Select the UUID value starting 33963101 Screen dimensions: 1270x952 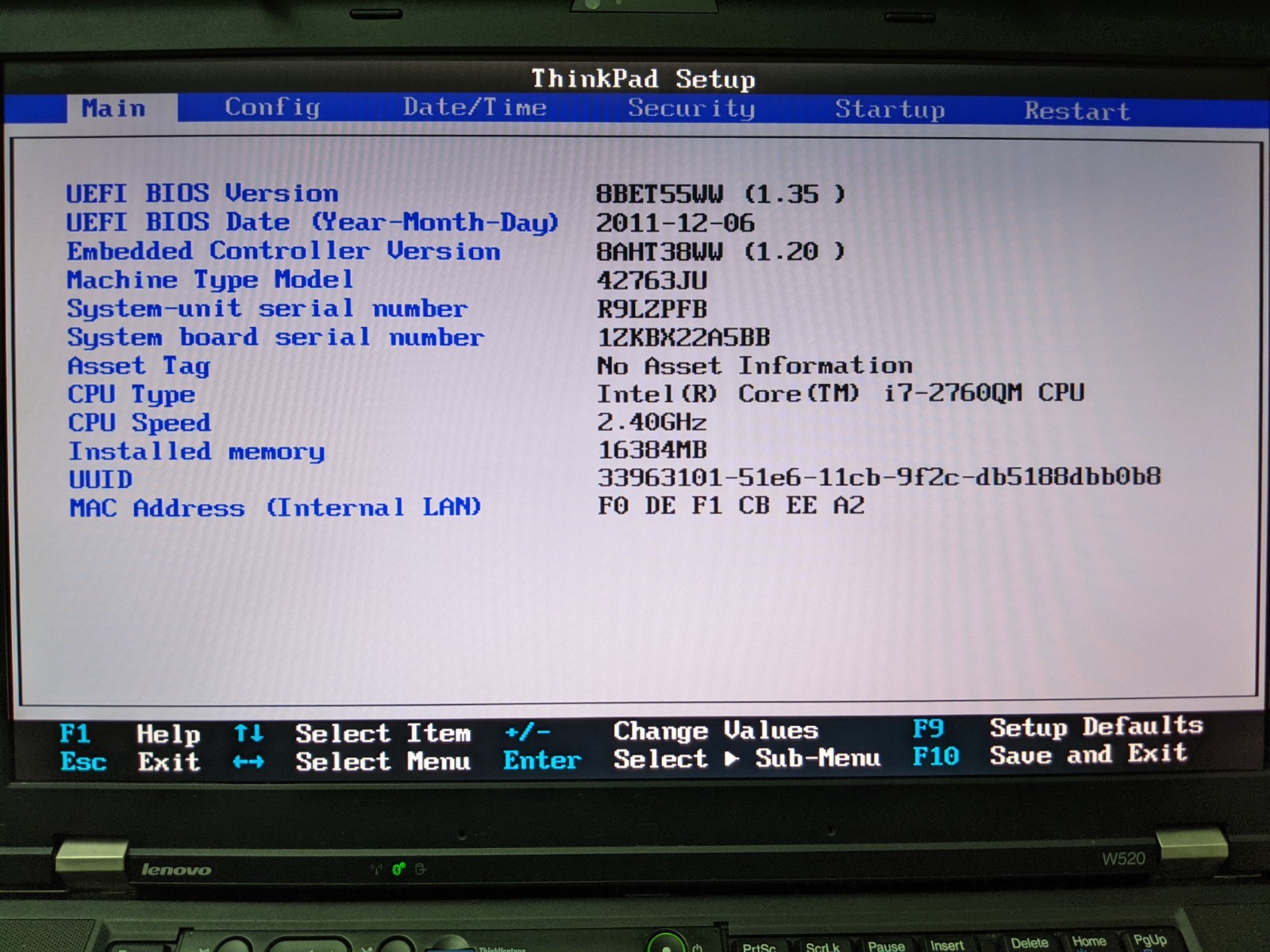pos(879,477)
